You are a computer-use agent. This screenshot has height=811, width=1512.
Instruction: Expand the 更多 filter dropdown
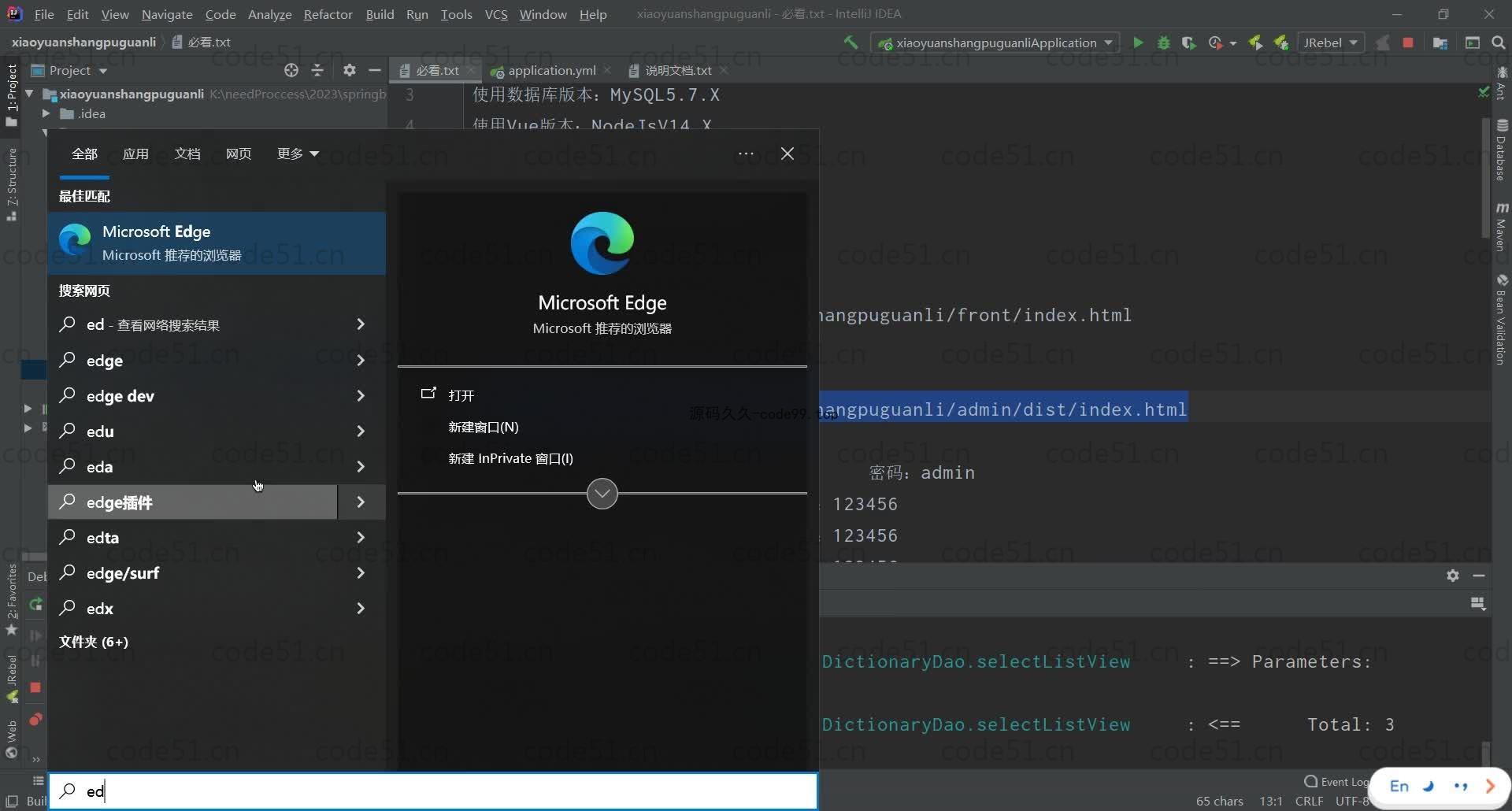(x=298, y=154)
